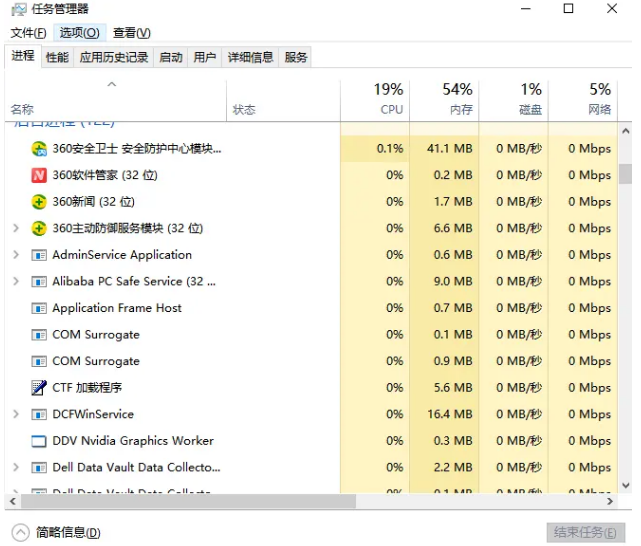The width and height of the screenshot is (641, 546).
Task: Click the AdminService Application icon
Action: (39, 255)
